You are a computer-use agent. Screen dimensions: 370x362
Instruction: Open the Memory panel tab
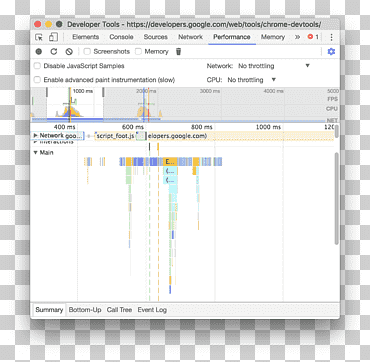[273, 37]
